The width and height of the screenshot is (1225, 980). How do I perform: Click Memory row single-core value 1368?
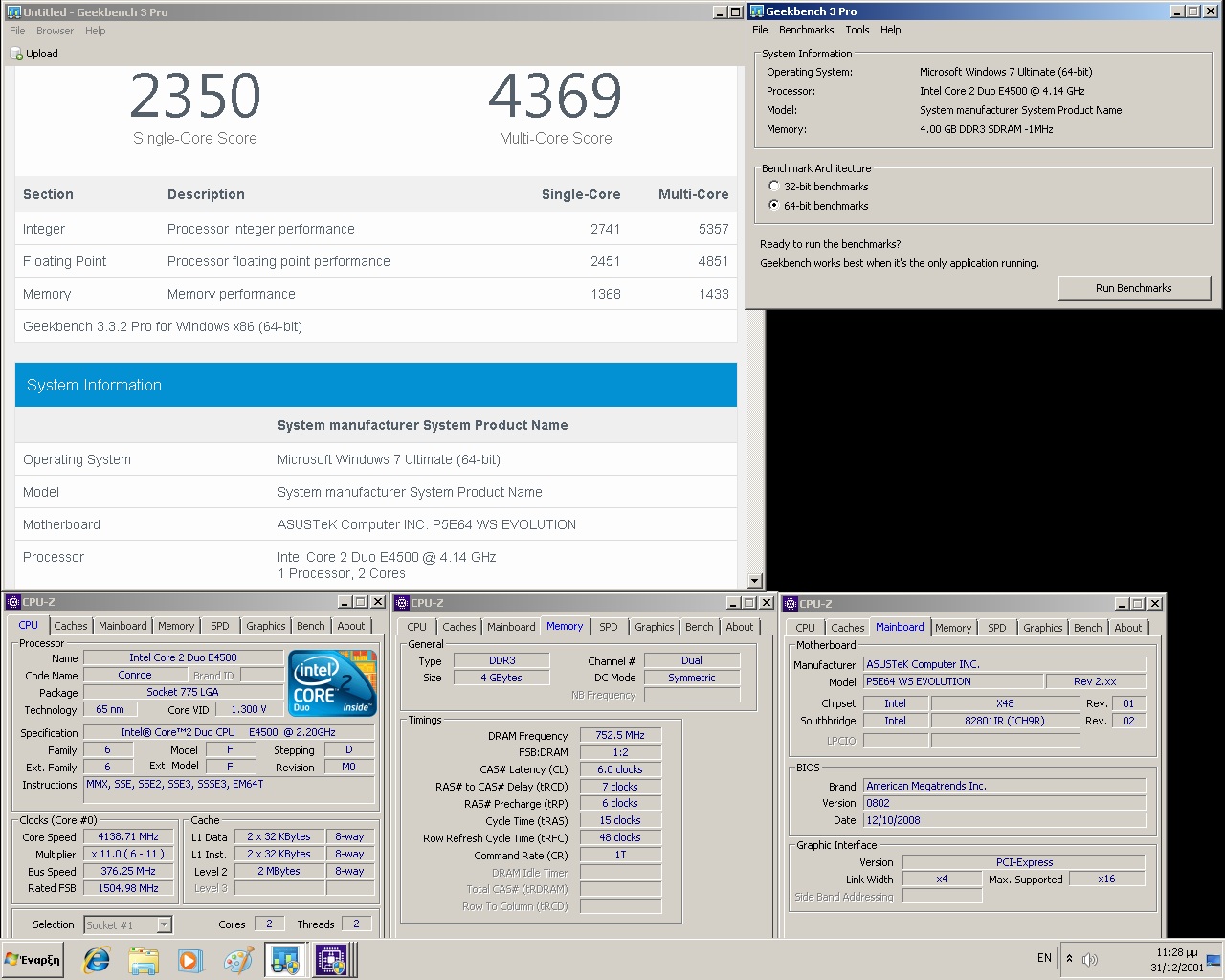606,294
